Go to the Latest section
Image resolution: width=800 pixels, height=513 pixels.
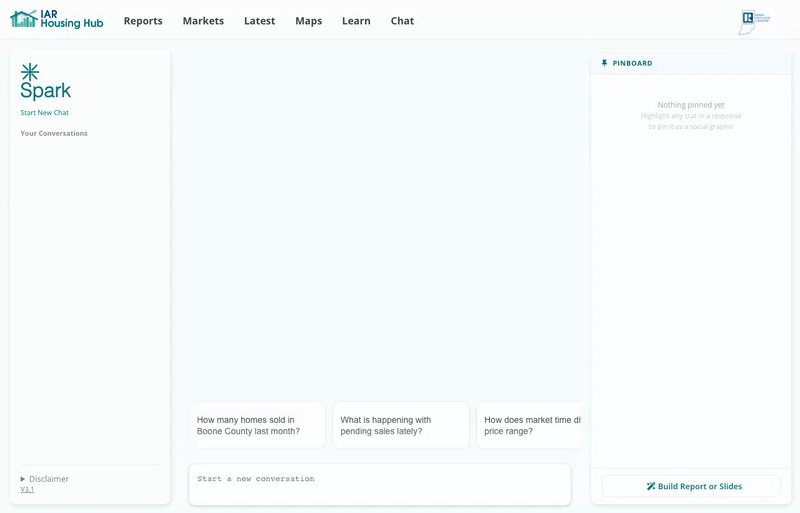click(259, 21)
